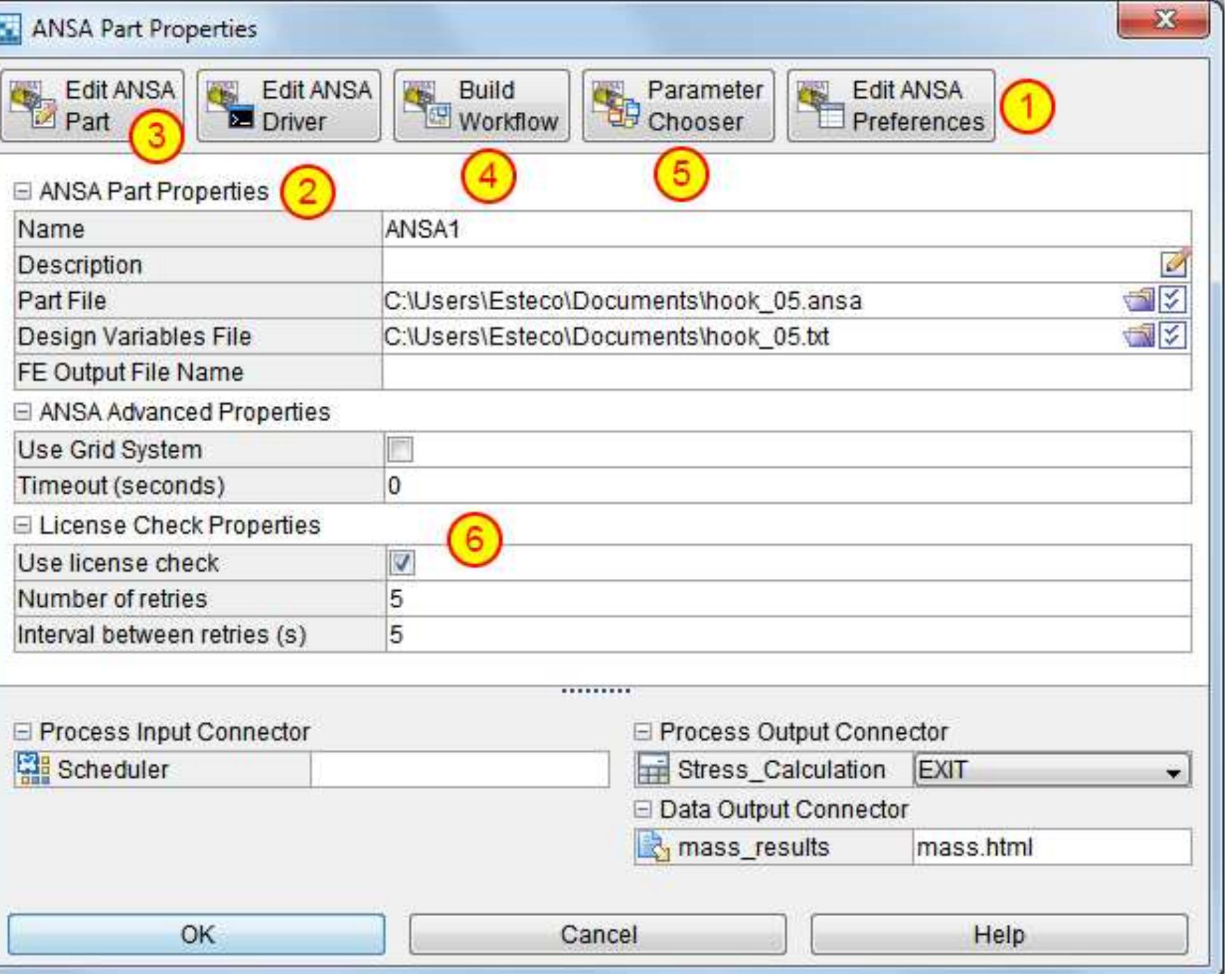Enable the Use Grid System checkbox

click(400, 449)
